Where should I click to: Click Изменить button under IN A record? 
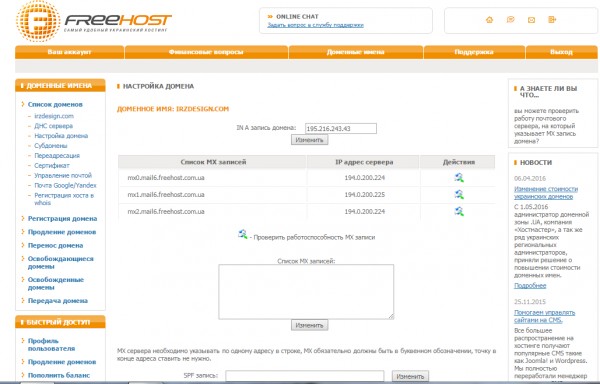309,140
